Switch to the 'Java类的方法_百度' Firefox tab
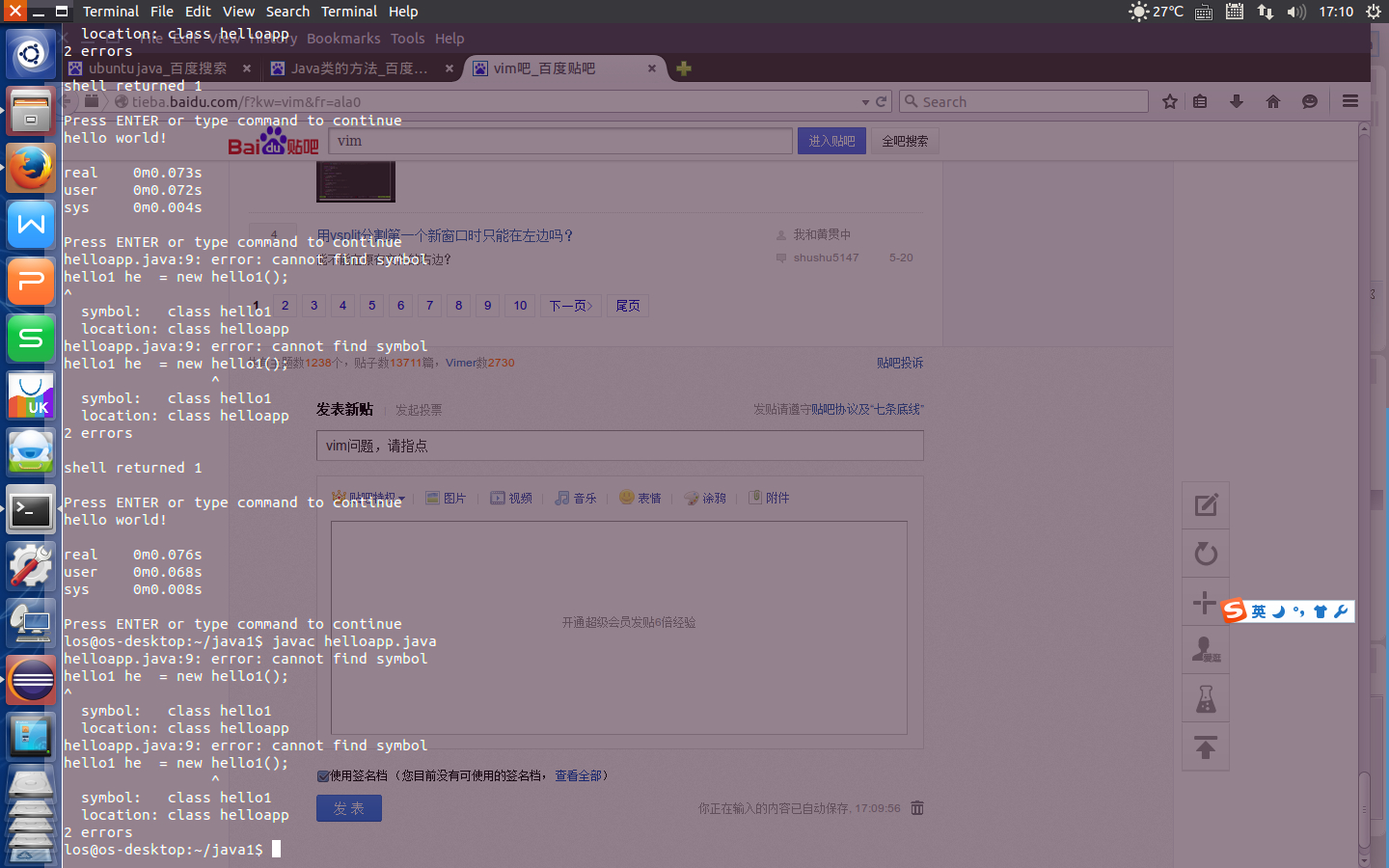This screenshot has width=1389, height=868. (360, 68)
